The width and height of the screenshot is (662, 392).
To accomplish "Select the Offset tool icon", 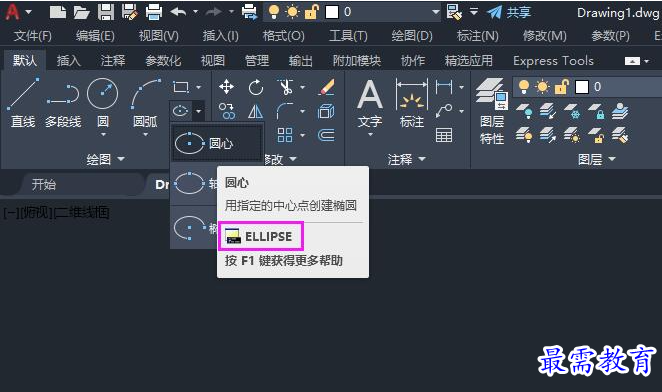I will 326,135.
